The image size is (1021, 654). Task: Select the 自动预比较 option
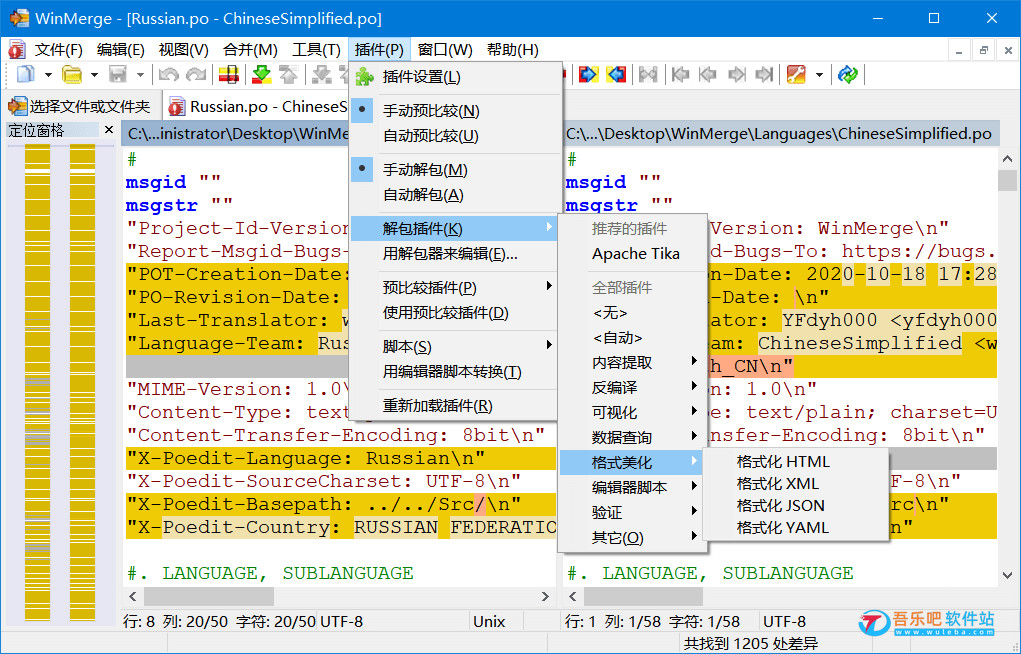[431, 135]
